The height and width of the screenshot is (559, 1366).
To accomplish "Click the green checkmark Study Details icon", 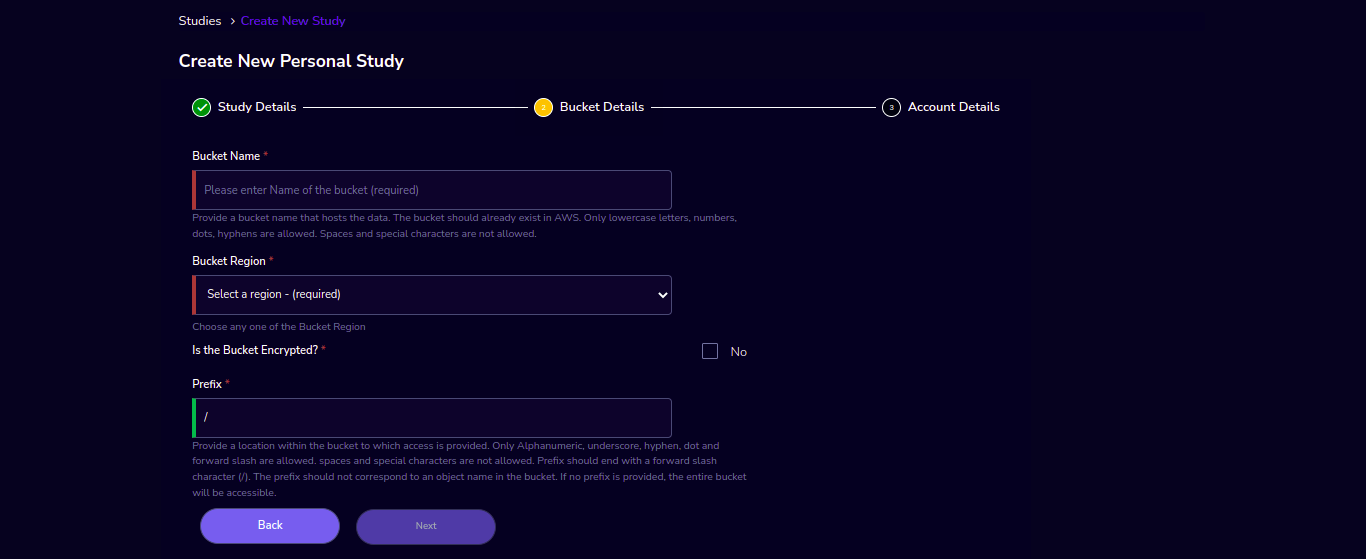I will pyautogui.click(x=201, y=107).
